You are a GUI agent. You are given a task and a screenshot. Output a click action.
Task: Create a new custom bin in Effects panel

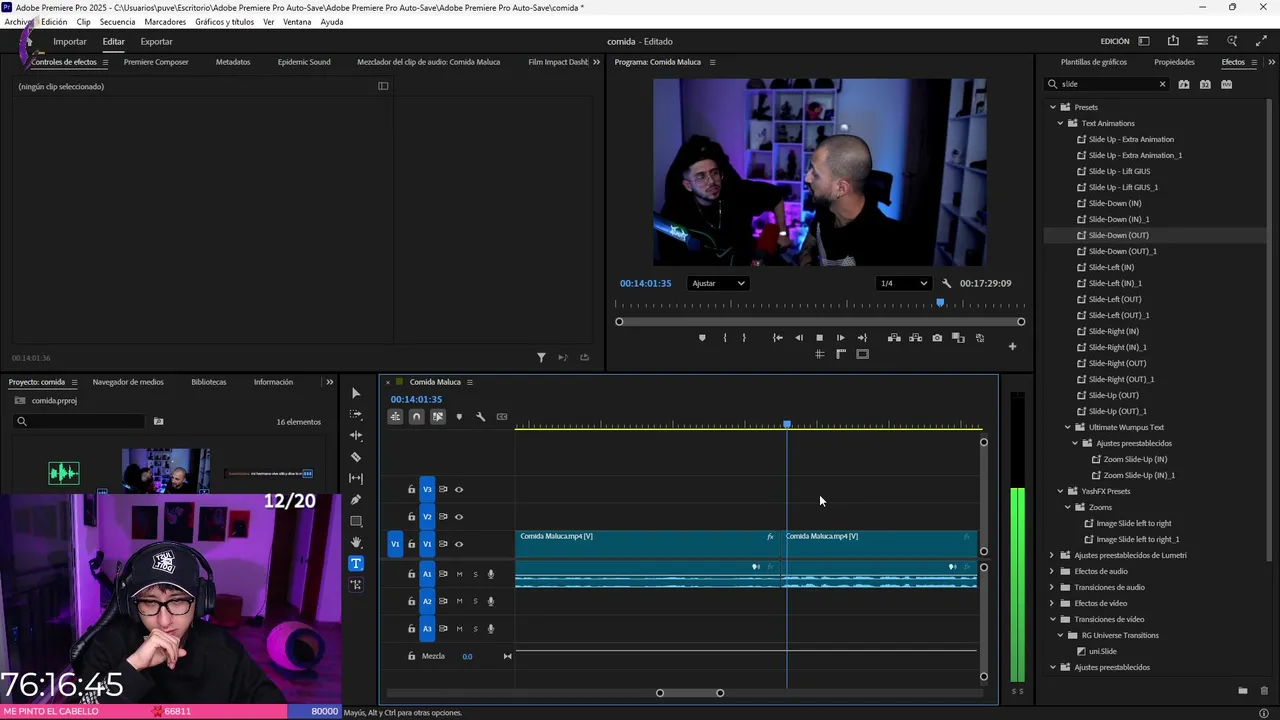point(1243,690)
